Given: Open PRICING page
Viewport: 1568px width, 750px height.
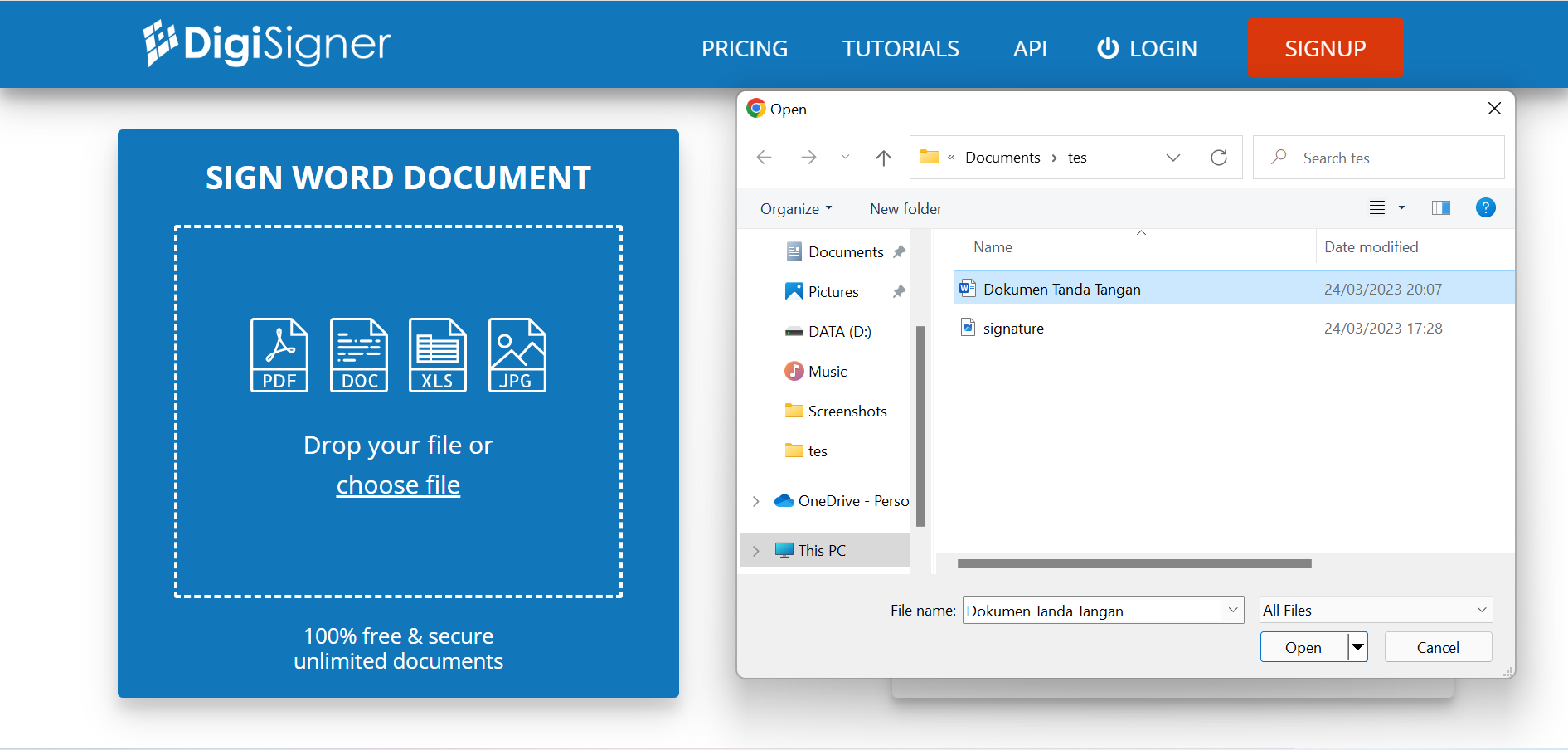Looking at the screenshot, I should 745,49.
